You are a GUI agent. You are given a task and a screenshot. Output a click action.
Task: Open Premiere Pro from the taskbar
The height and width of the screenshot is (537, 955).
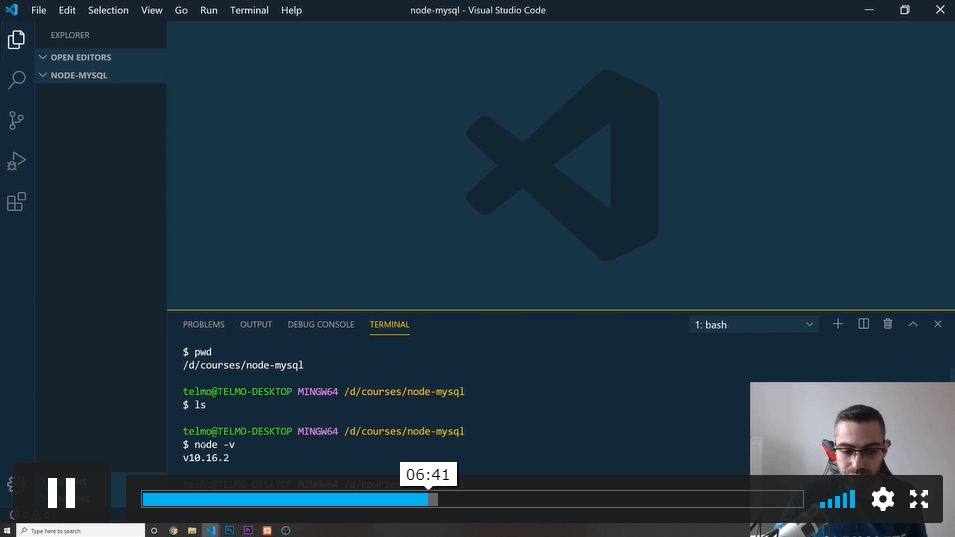[x=248, y=530]
